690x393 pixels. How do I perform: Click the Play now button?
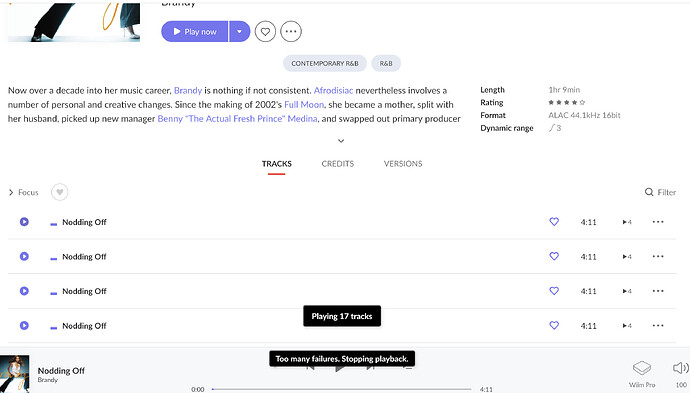195,32
